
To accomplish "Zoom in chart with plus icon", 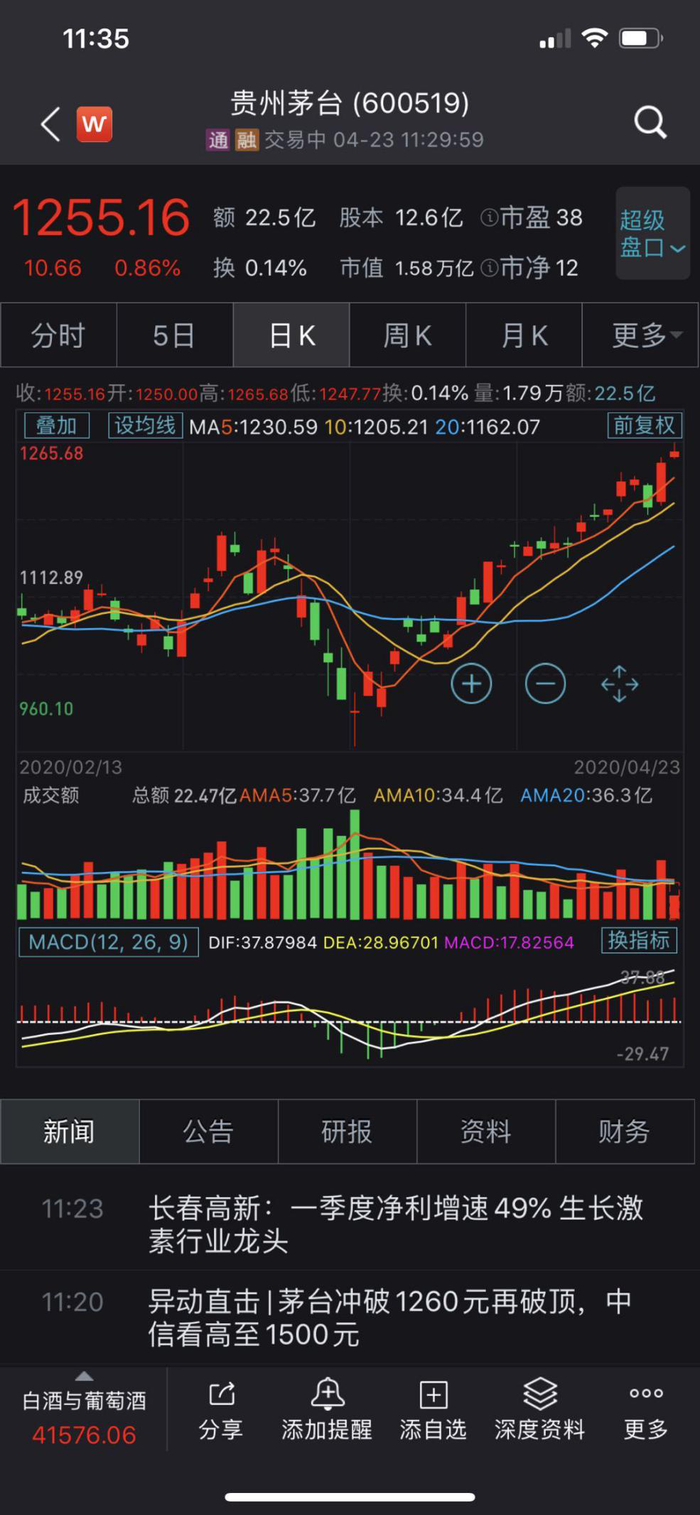I will click(471, 684).
